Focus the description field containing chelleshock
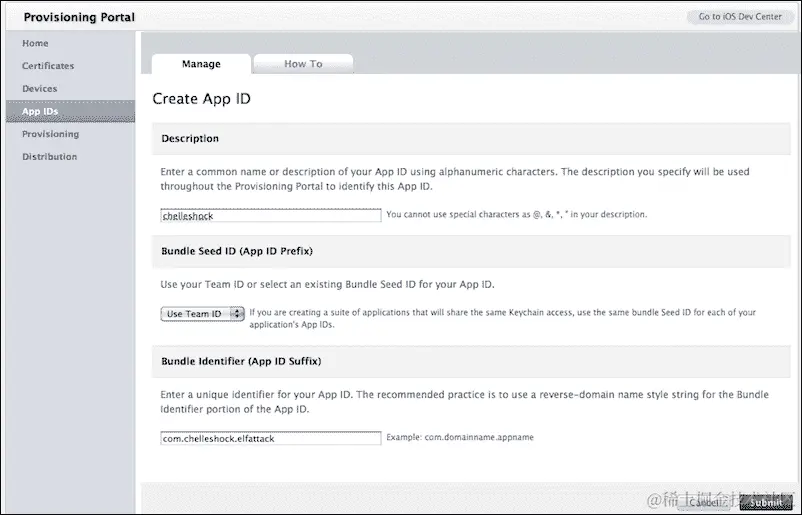 [x=271, y=215]
